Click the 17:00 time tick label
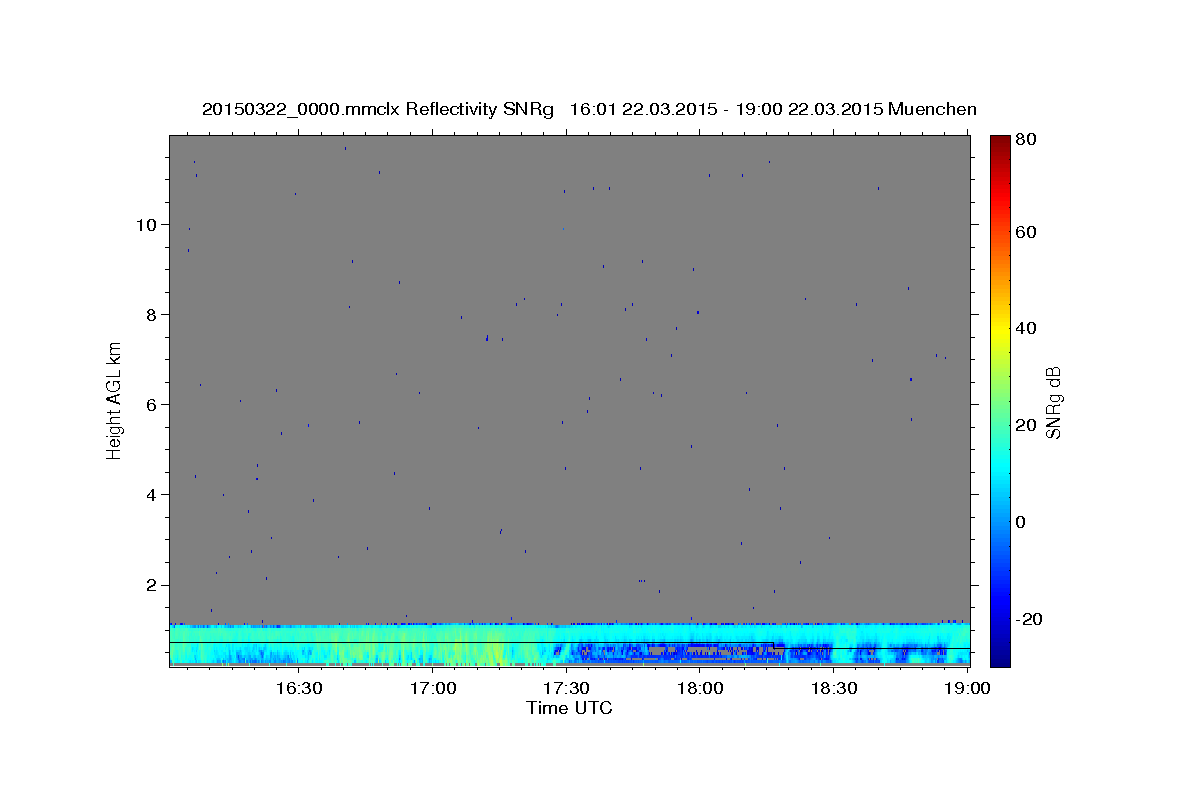Viewport: 1200px width, 800px height. tap(432, 689)
